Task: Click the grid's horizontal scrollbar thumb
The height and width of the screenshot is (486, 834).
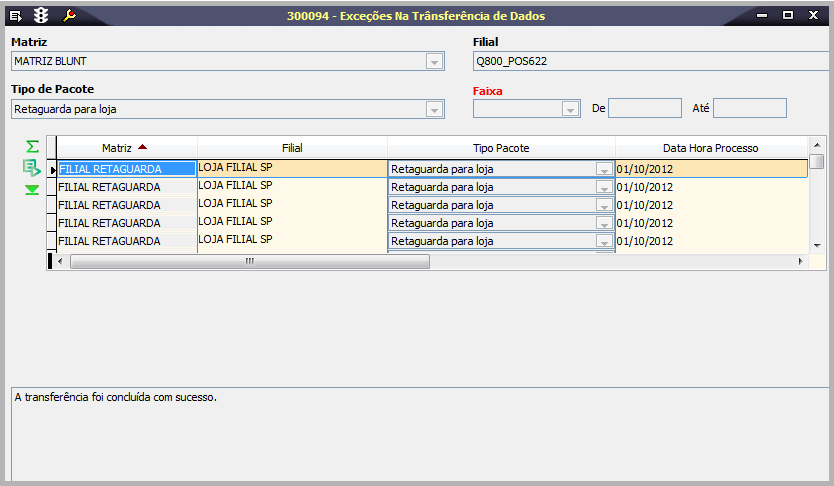Action: click(250, 261)
